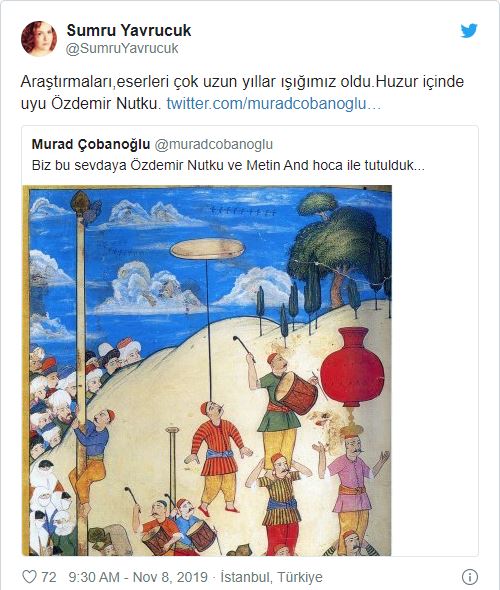
Task: Open Sumru Yavrucuk's profile avatar
Action: tap(39, 39)
